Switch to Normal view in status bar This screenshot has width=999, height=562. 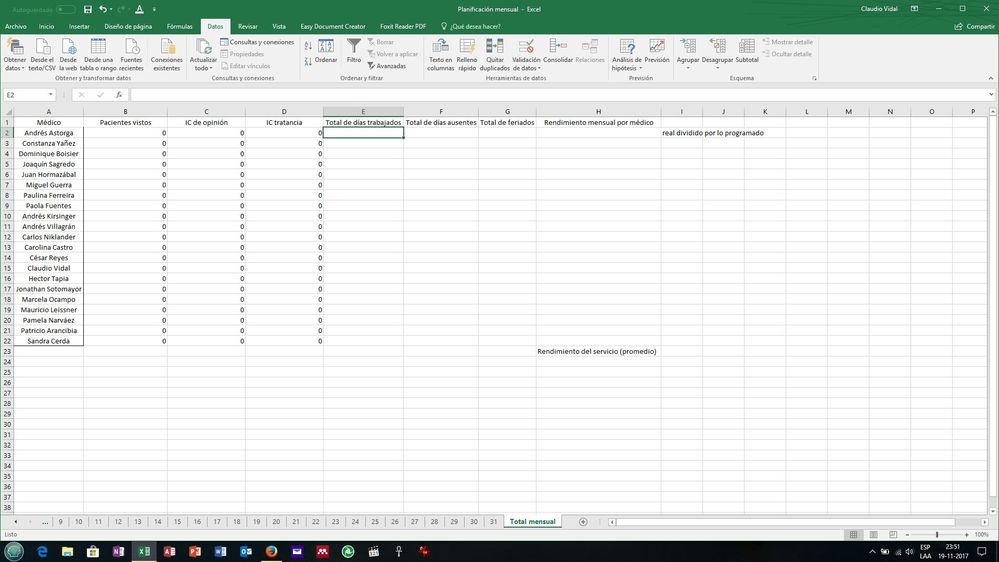point(853,535)
